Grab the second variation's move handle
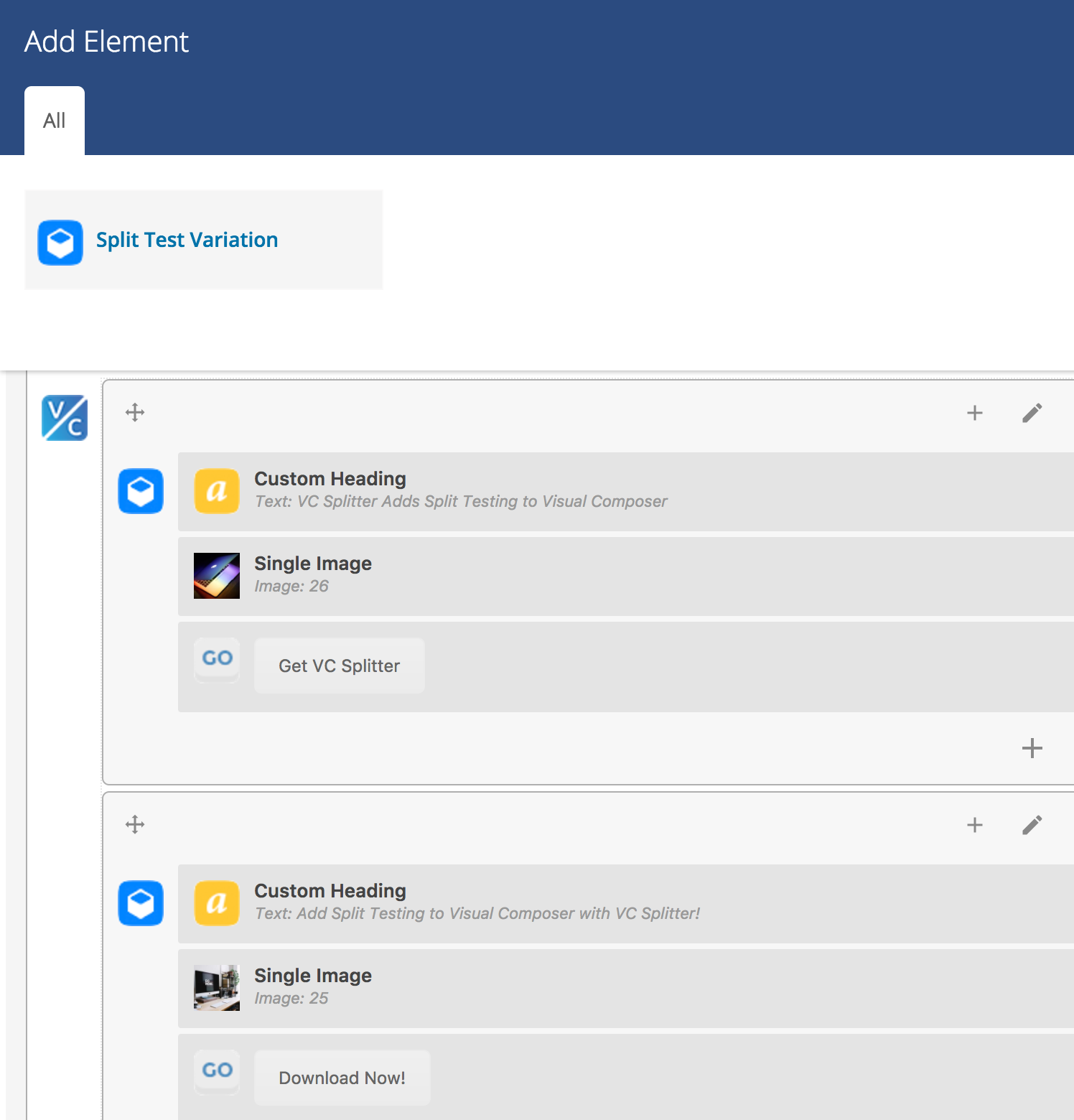Screen dimensions: 1074x1120 (135, 825)
